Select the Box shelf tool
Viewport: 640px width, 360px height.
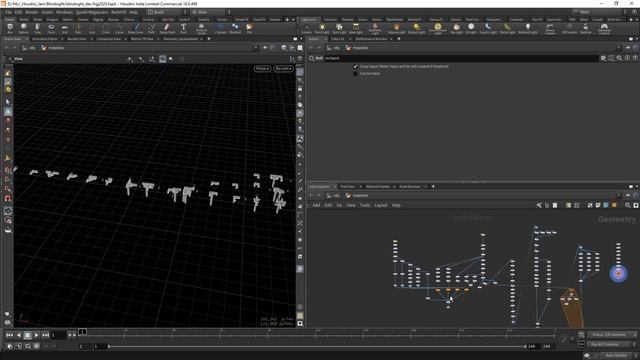[10, 29]
